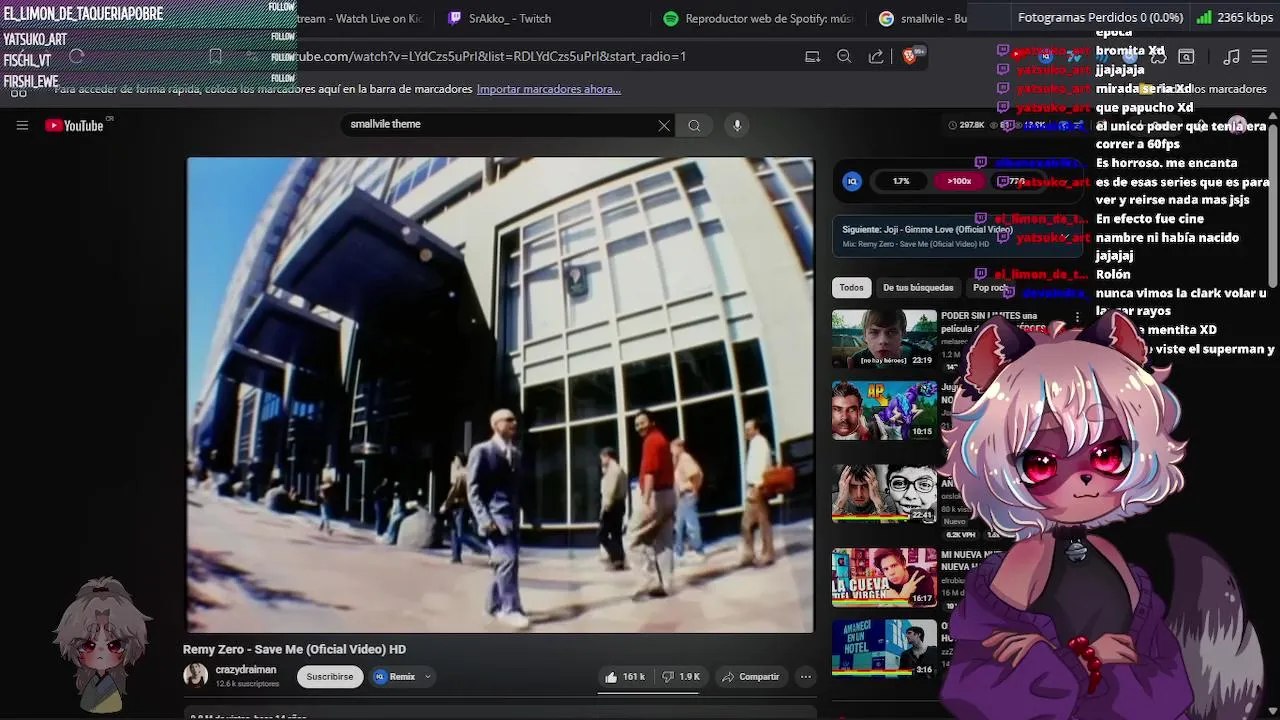Open the PODER SIN LIMITES video thumbnail
1280x720 pixels.
884,339
